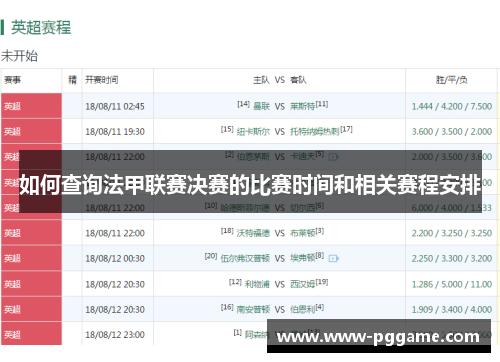Screen dimensions: 500x362
Task: Click ranking [19] beside 西汉姆
Action: pos(322,282)
